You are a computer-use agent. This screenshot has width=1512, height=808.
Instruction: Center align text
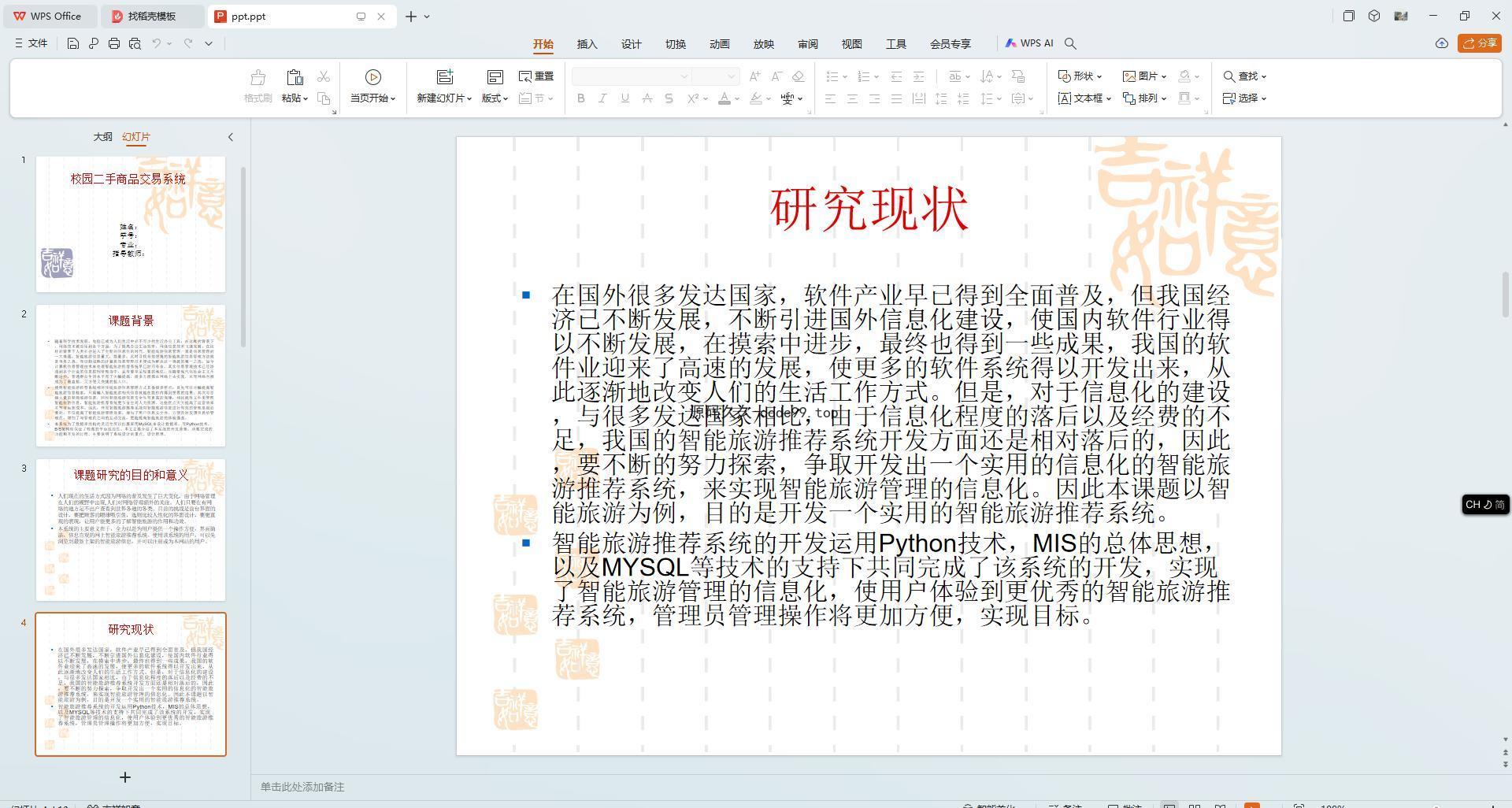coord(852,98)
